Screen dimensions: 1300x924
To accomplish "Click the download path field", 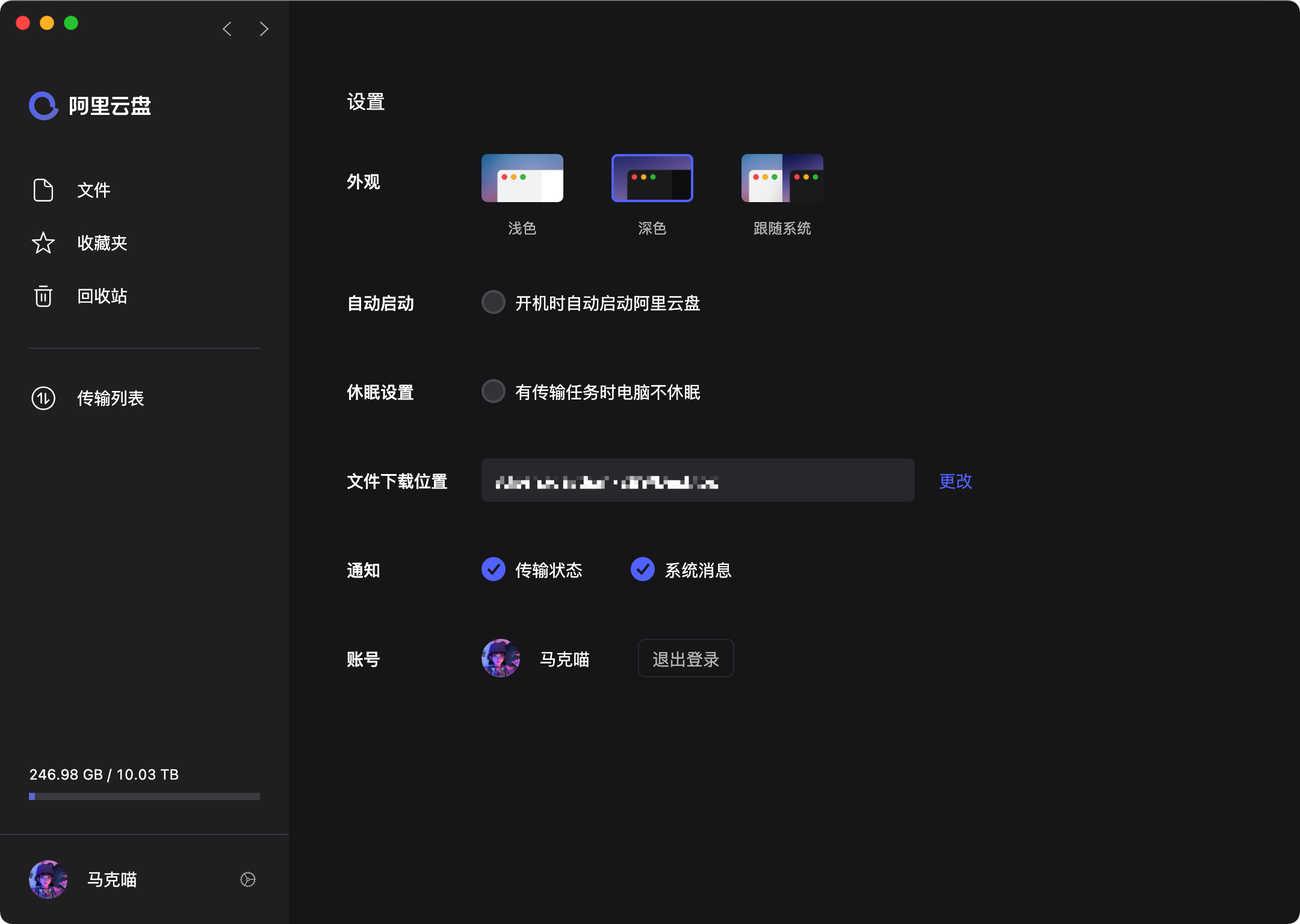I will [698, 481].
